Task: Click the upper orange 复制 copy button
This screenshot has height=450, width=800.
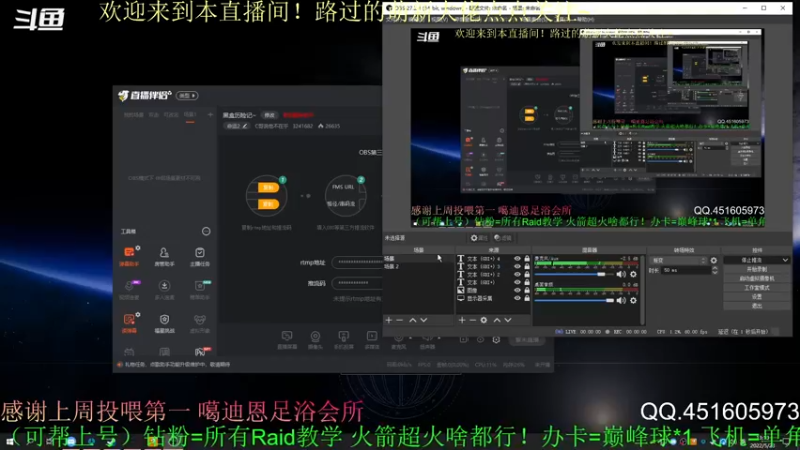Action: (x=268, y=187)
